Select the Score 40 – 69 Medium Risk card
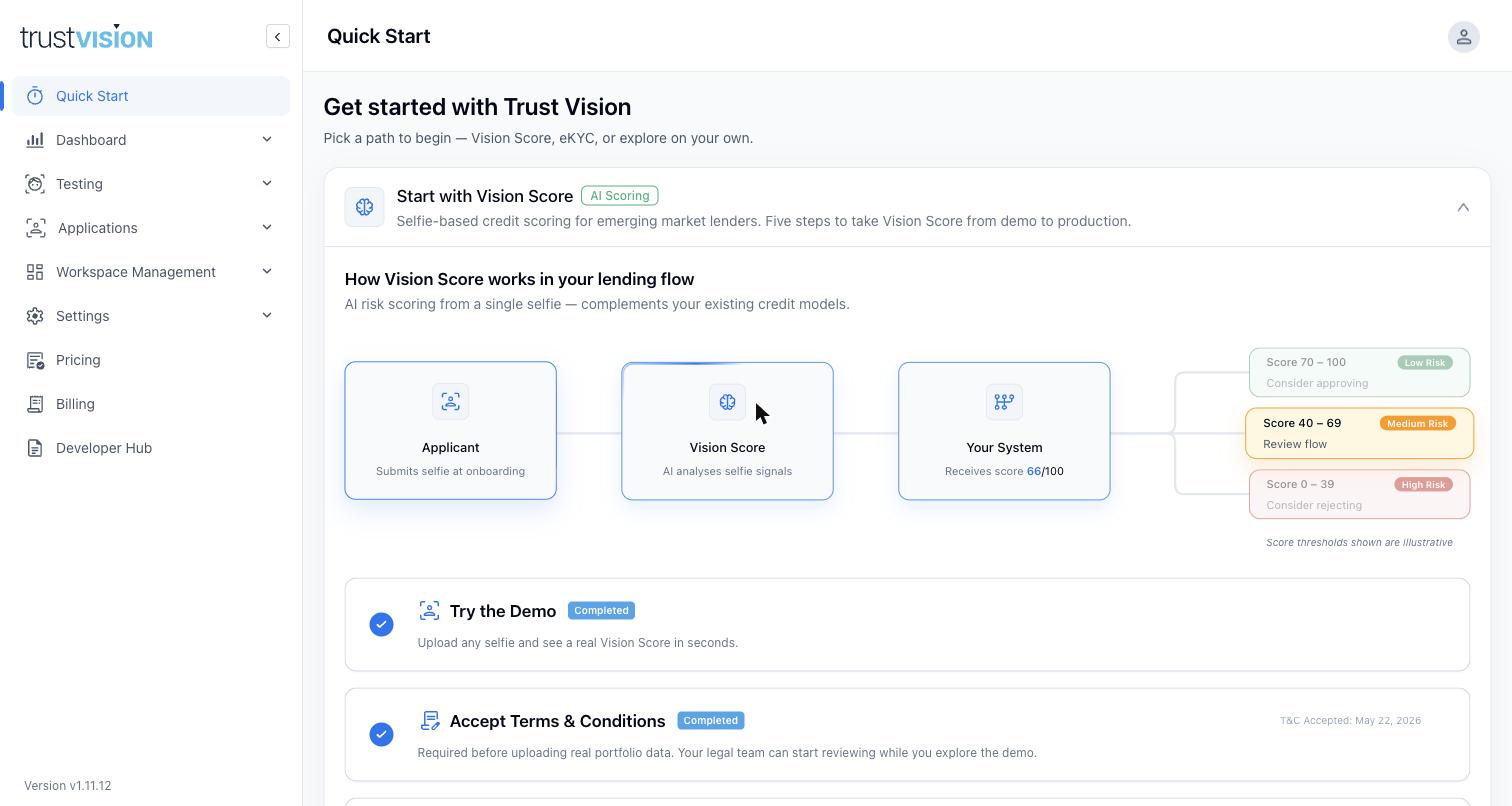Image resolution: width=1512 pixels, height=806 pixels. pyautogui.click(x=1360, y=433)
